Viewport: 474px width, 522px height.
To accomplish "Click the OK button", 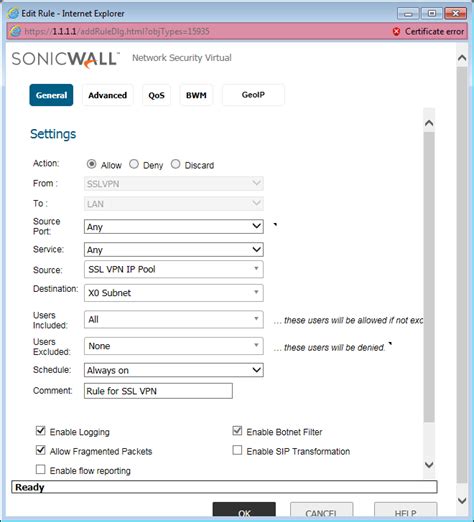I will pos(244,512).
